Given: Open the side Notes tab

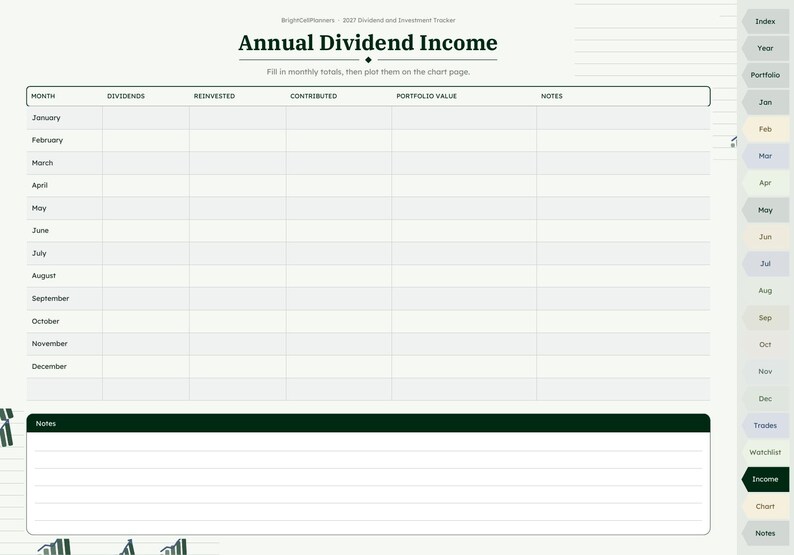Looking at the screenshot, I should pos(765,534).
